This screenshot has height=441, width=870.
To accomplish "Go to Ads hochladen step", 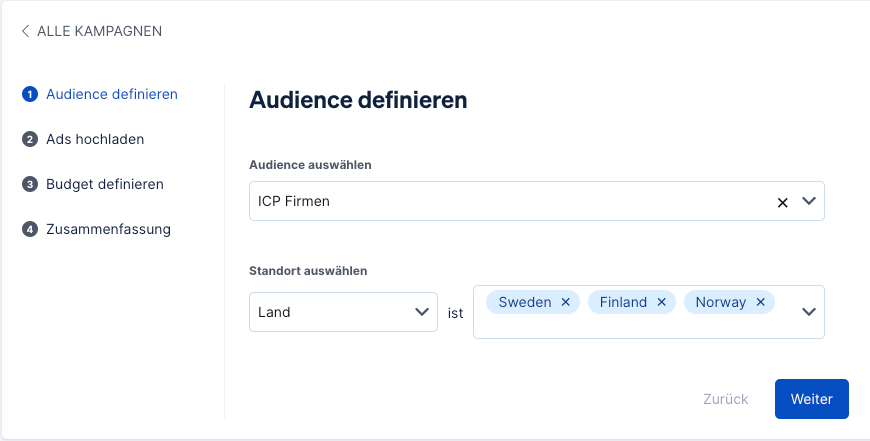I will [95, 139].
